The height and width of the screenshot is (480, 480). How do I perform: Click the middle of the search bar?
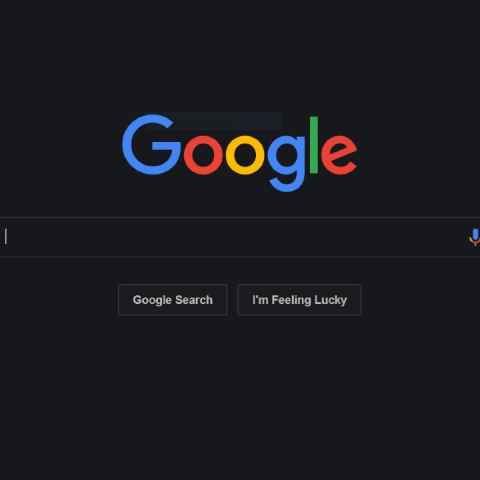click(x=240, y=237)
